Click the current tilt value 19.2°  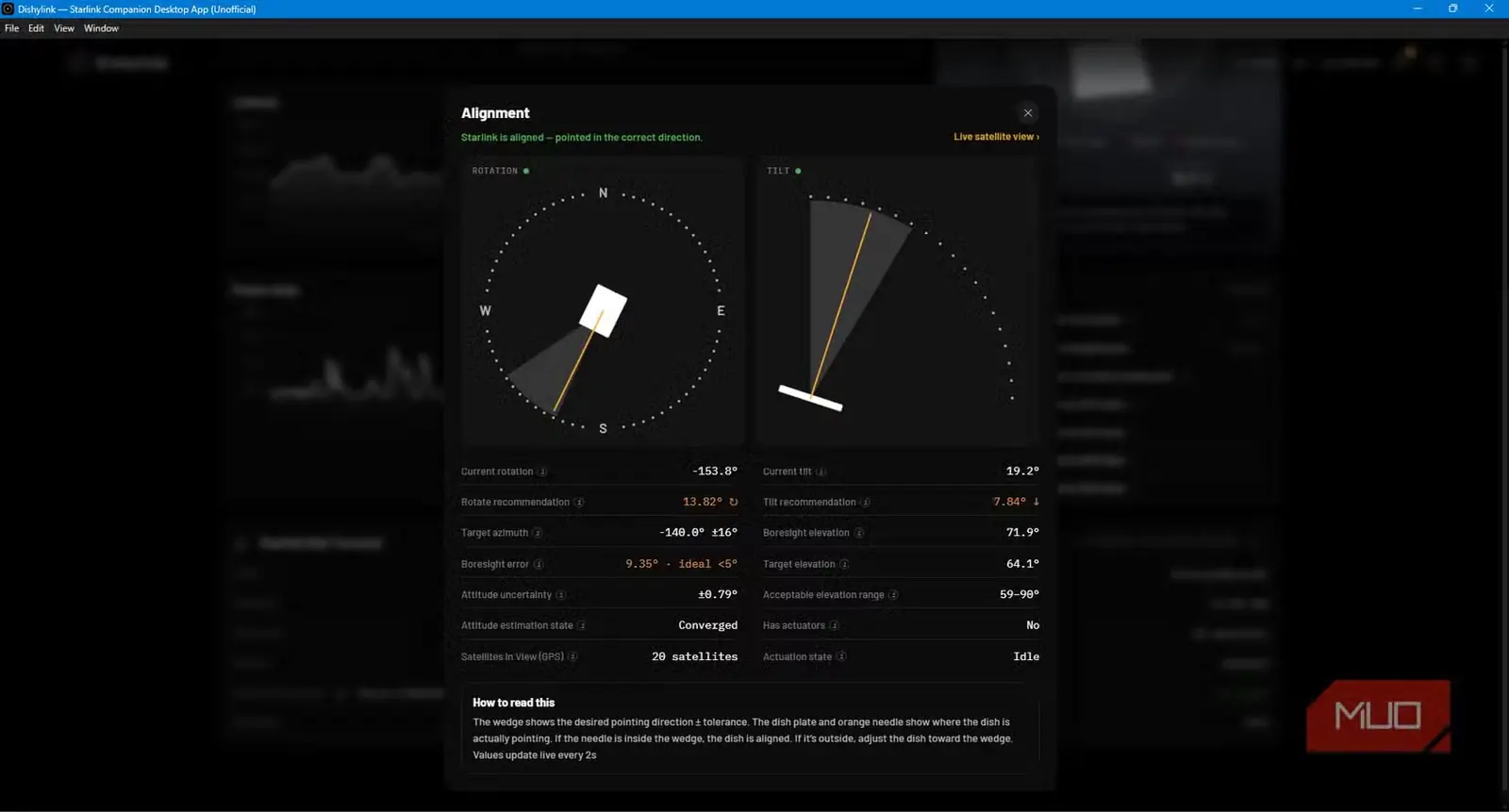(x=1022, y=471)
